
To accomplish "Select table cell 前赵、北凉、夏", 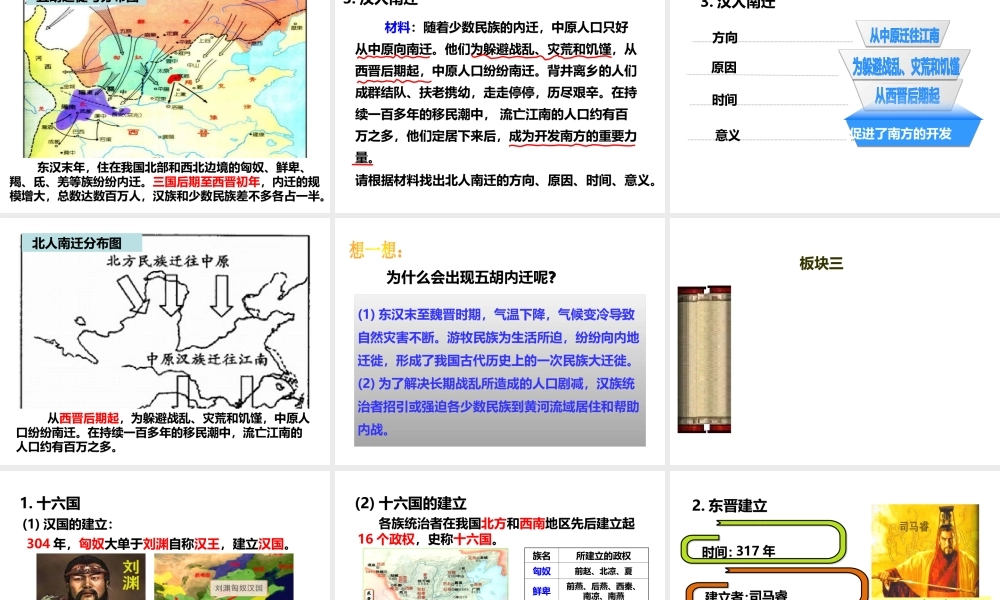I will point(603,571).
